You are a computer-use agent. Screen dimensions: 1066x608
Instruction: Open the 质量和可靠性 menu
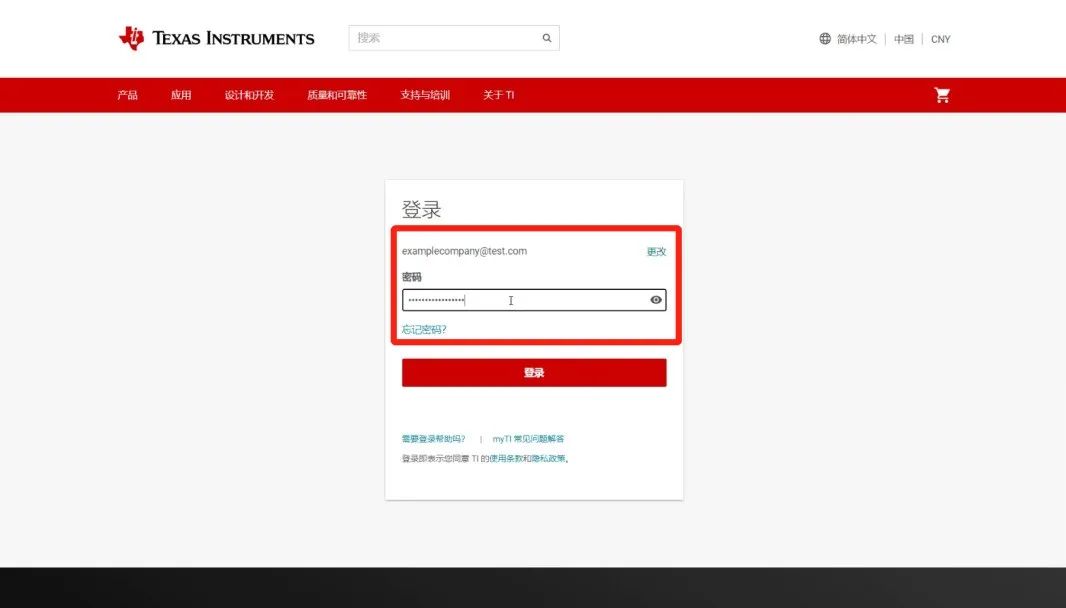pyautogui.click(x=337, y=94)
